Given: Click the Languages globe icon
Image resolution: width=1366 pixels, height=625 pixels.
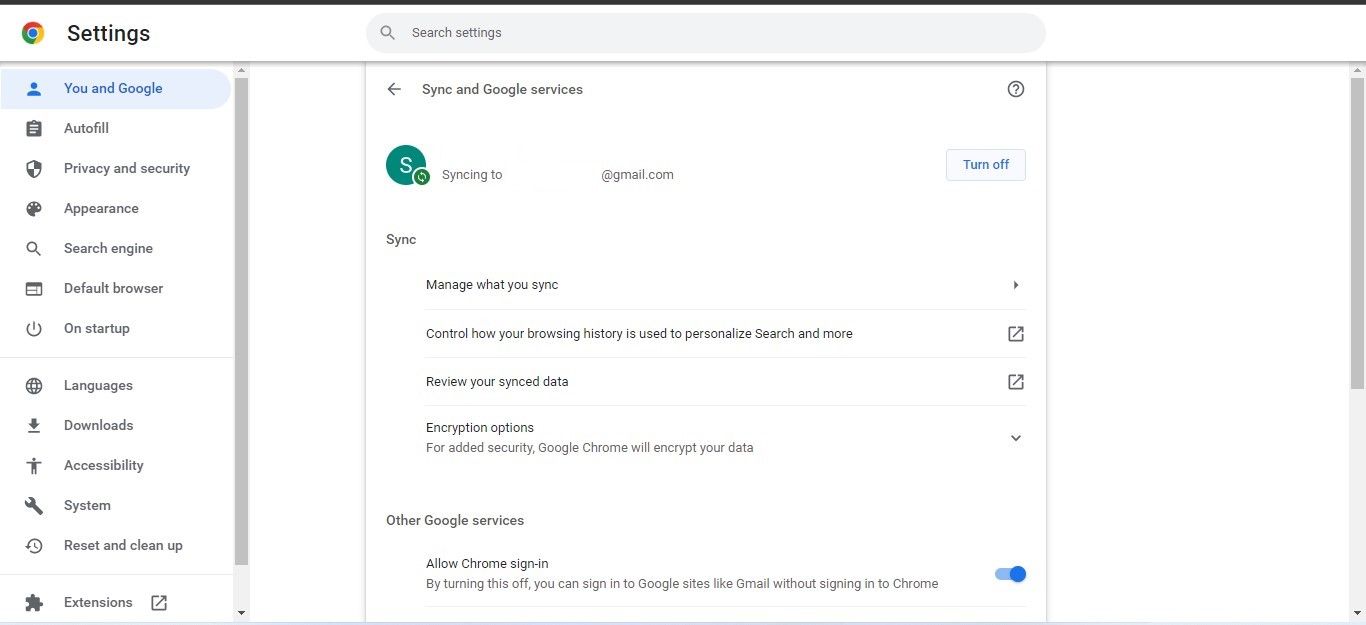Looking at the screenshot, I should pos(34,386).
